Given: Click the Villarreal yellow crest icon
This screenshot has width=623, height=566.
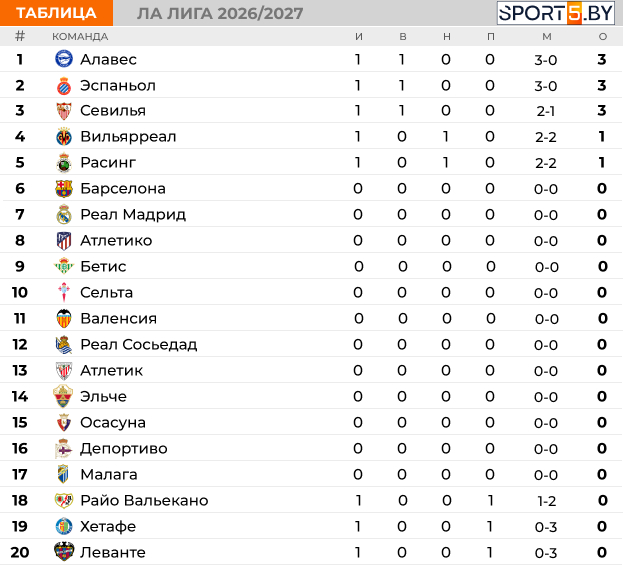Looking at the screenshot, I should point(64,137).
